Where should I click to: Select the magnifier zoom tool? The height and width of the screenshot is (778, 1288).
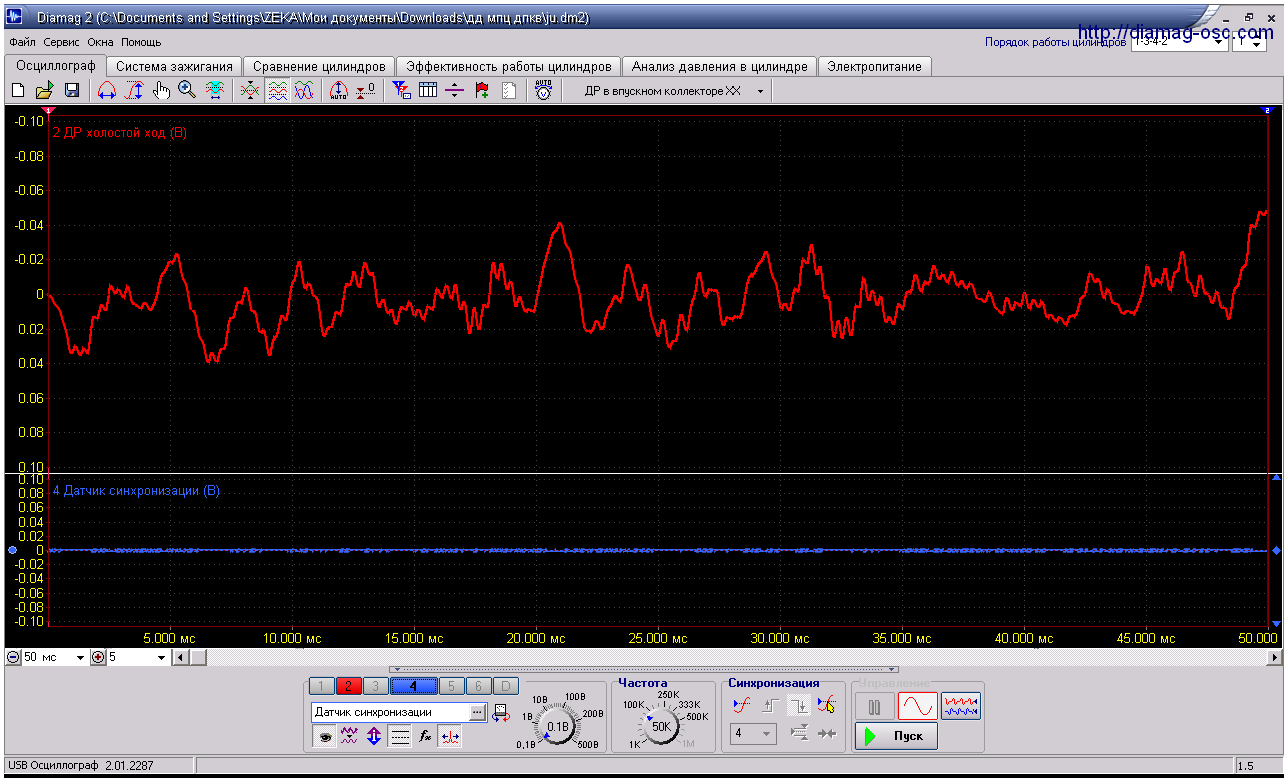click(187, 91)
